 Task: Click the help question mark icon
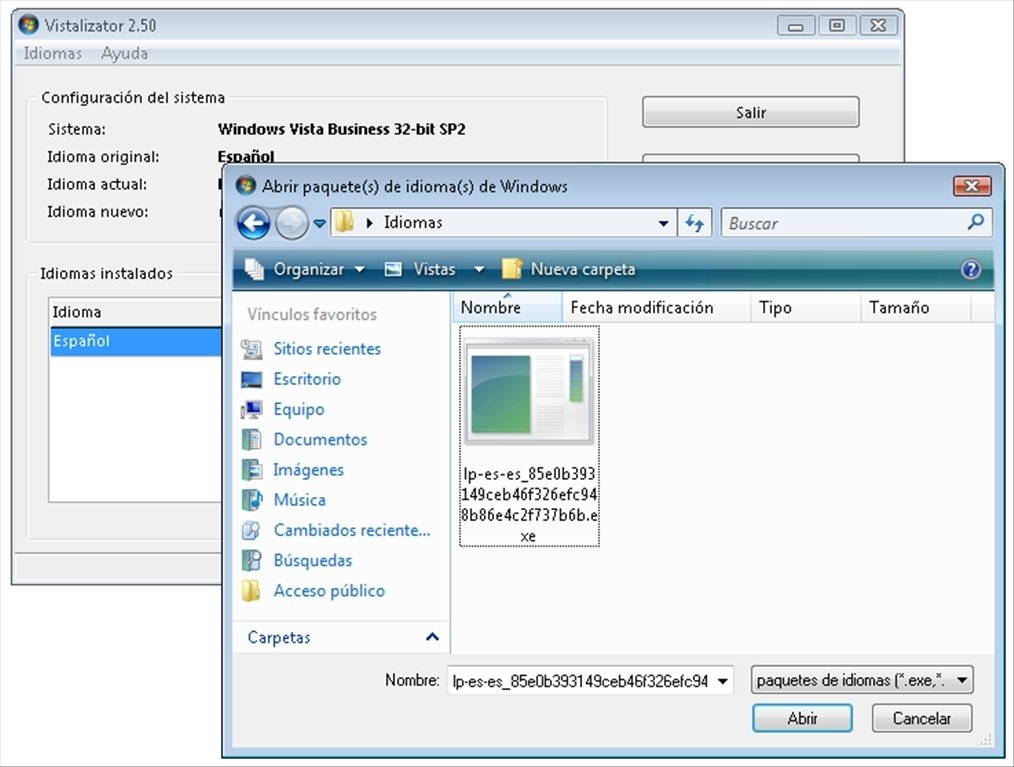[x=971, y=269]
